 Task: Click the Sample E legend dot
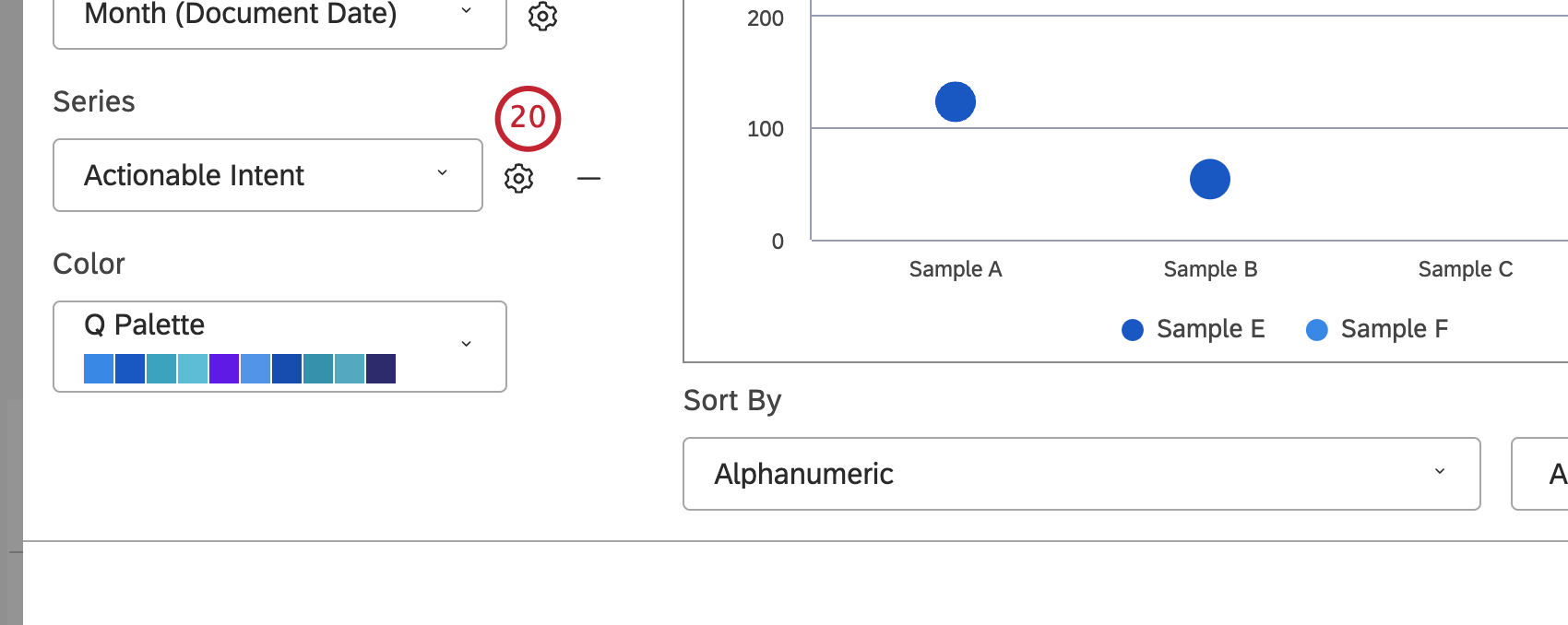[1133, 330]
